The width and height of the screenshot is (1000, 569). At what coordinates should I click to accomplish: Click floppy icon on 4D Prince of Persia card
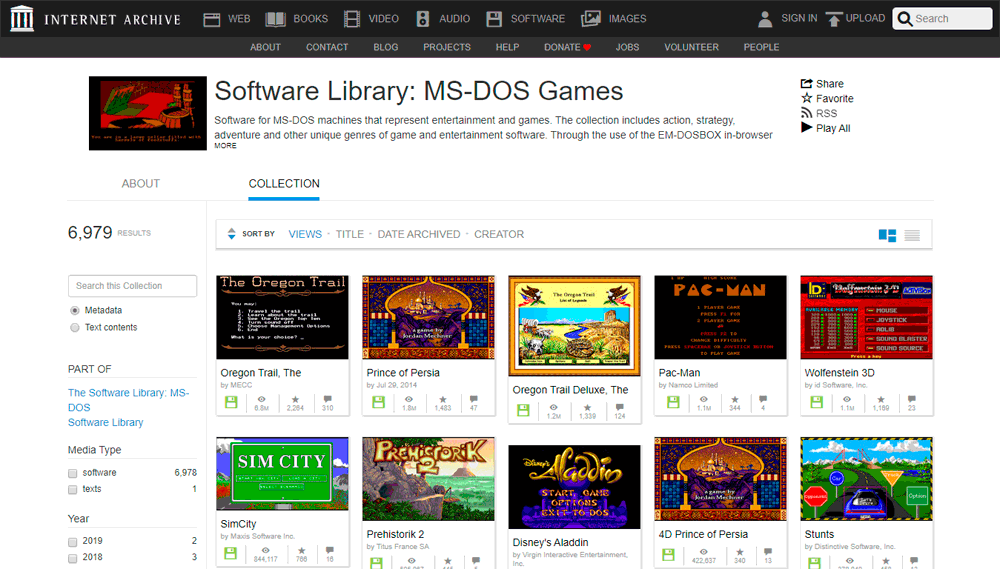[x=668, y=555]
